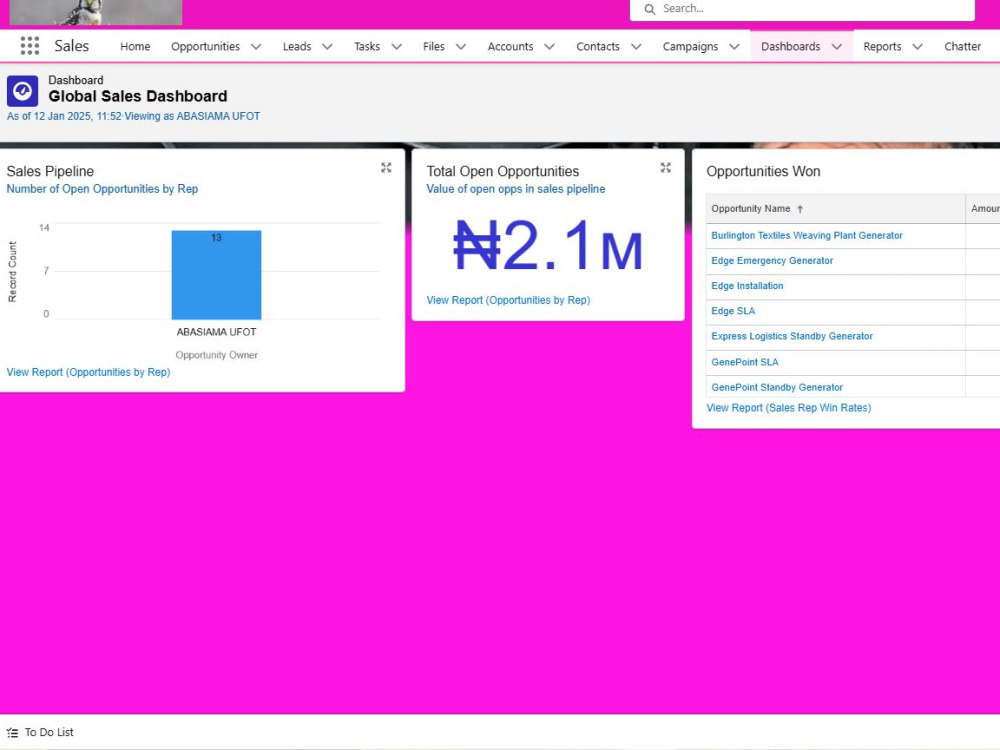Click the ₦2.1M metric value
Image resolution: width=1000 pixels, height=750 pixels.
(547, 246)
